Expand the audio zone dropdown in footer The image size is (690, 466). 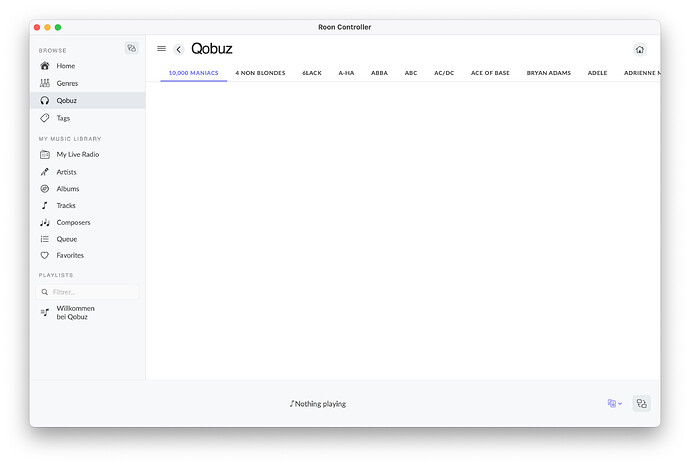pyautogui.click(x=614, y=403)
